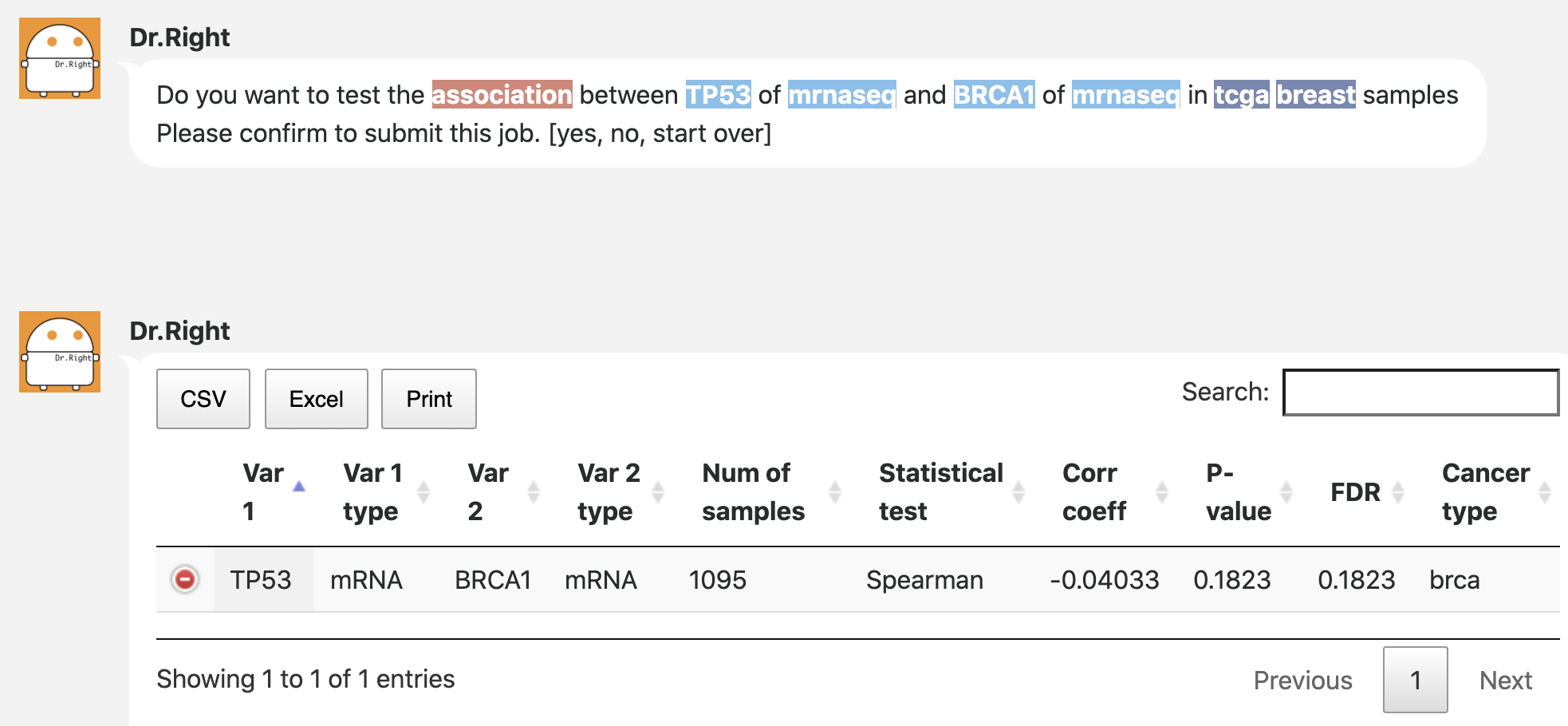Sort by Var 2 column

click(x=533, y=492)
